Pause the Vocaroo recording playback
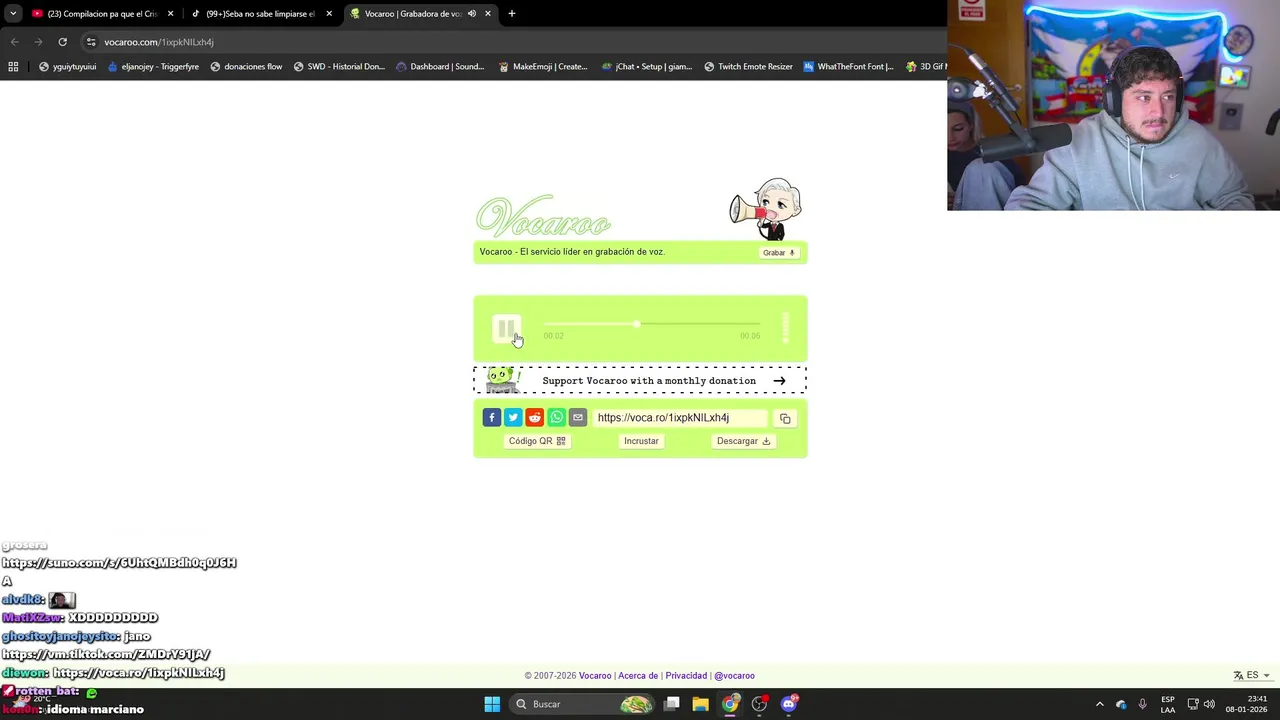The image size is (1280, 720). [506, 329]
